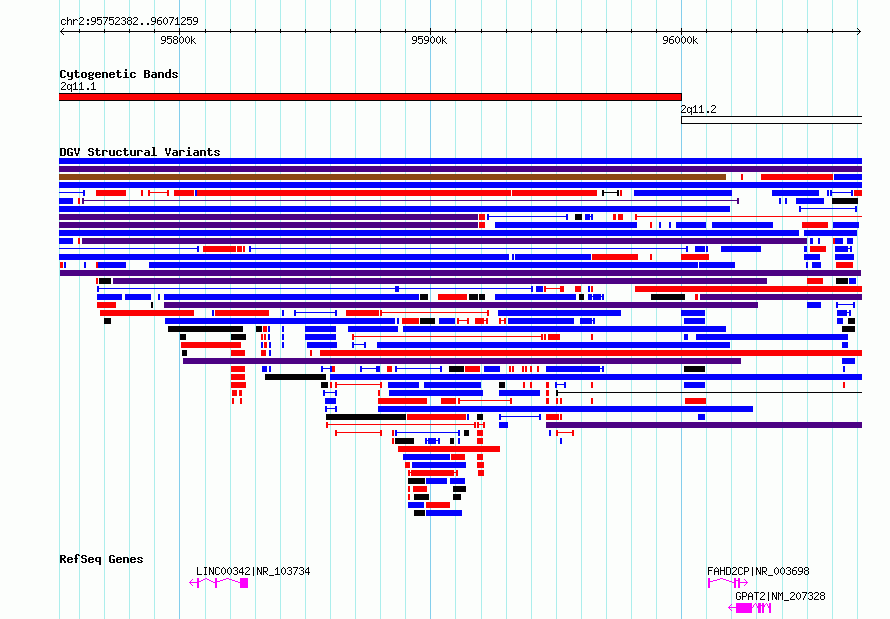
Task: Open the DGV Structural Variants track title
Action: (x=140, y=152)
